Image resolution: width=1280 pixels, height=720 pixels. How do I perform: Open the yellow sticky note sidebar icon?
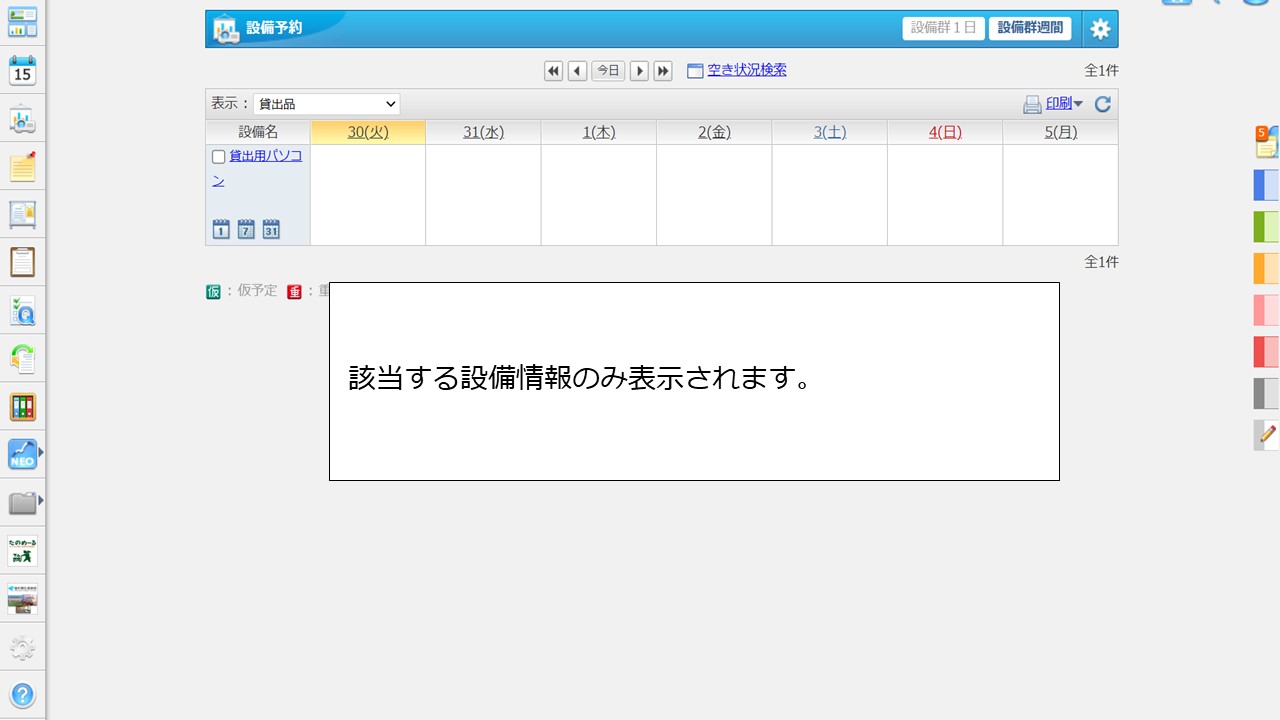22,167
